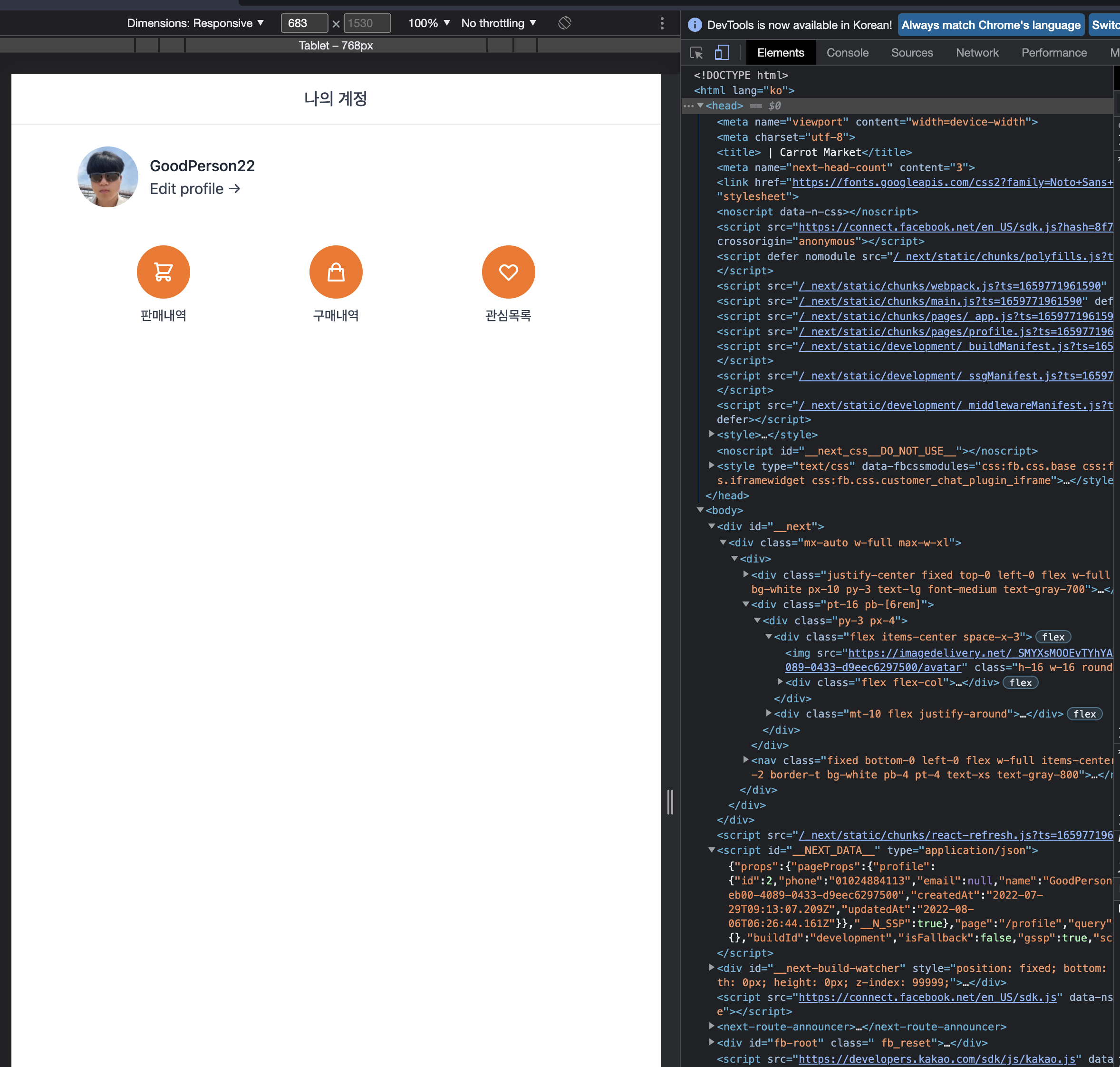Click the orange shopping cart sales icon
Viewport: 1120px width, 1067px height.
(x=163, y=272)
